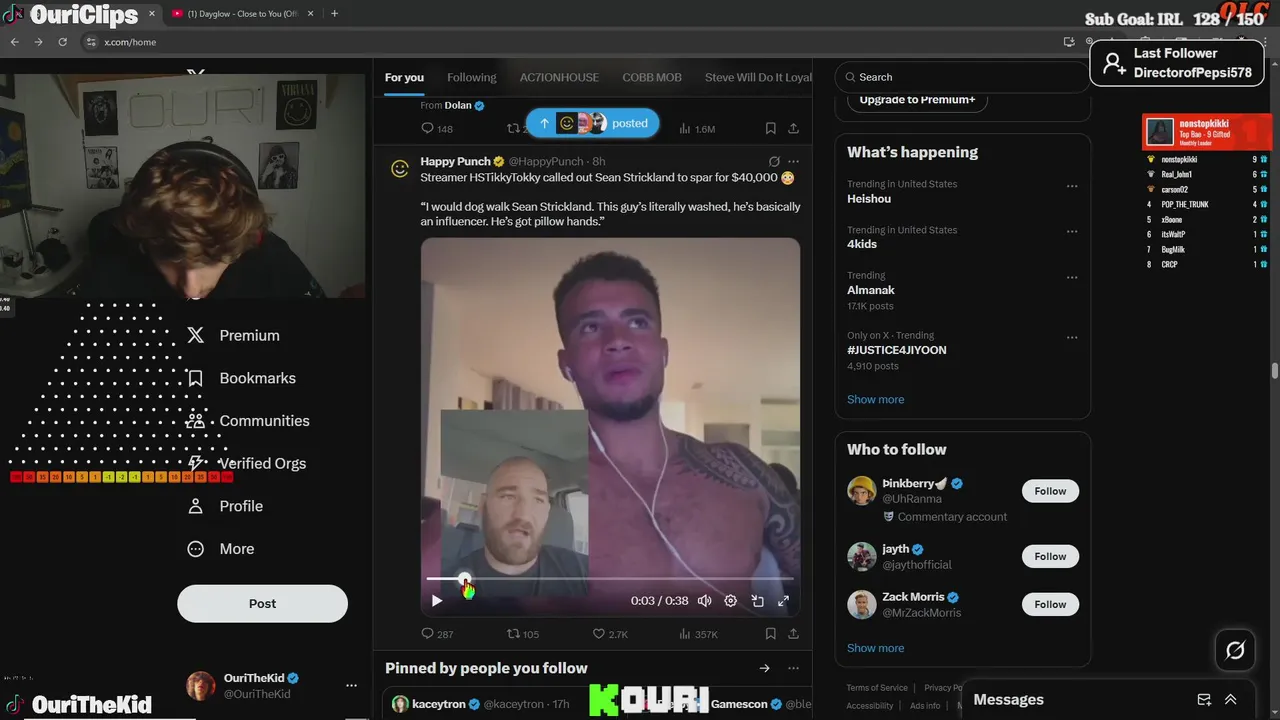Open Premium in sidebar
1280x720 pixels.
[234, 336]
